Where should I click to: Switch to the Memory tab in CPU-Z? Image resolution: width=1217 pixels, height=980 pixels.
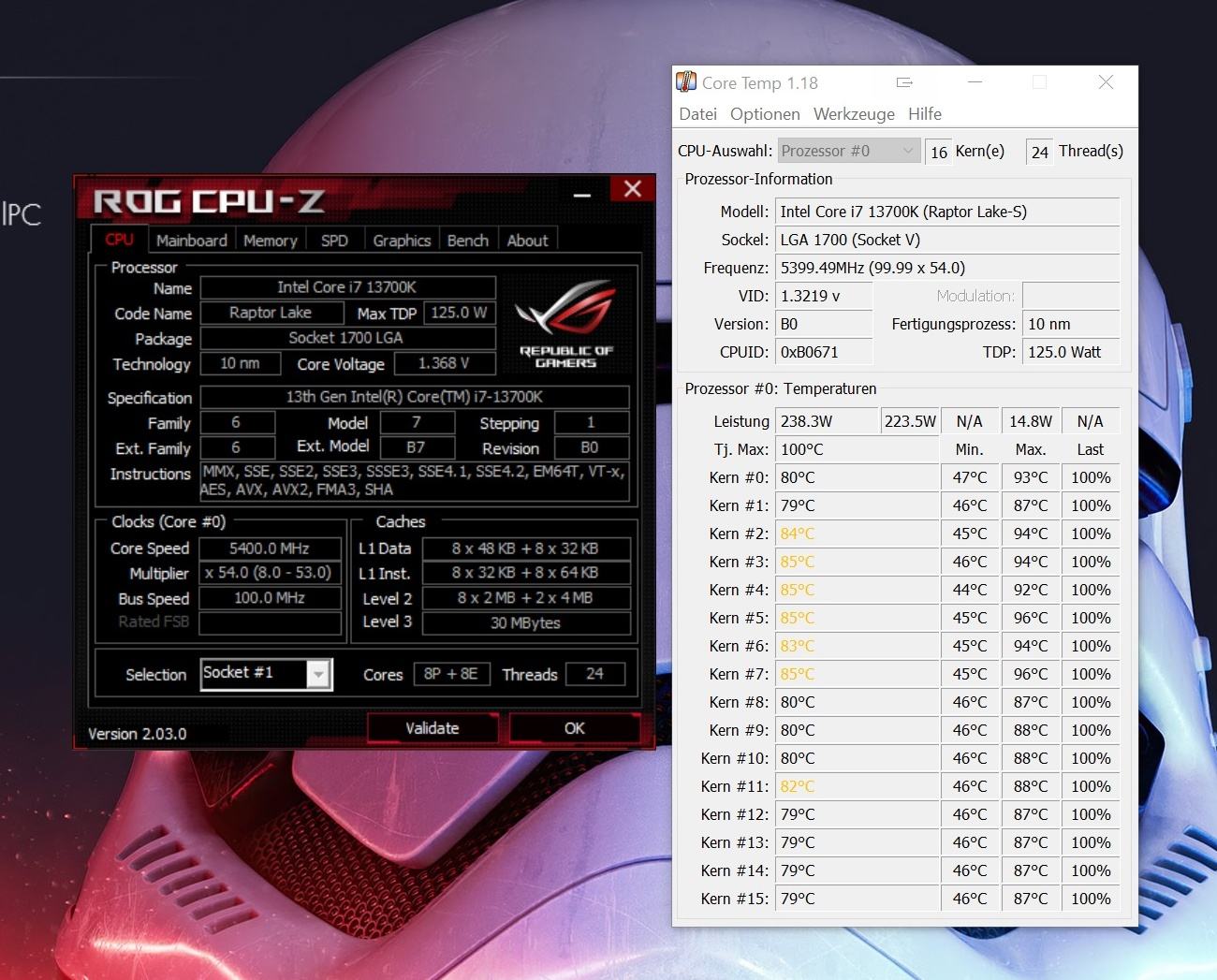(271, 241)
